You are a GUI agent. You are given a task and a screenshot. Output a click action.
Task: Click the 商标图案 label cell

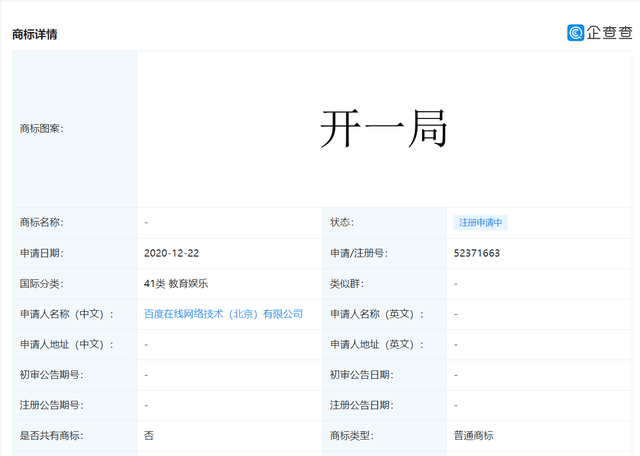coord(75,129)
